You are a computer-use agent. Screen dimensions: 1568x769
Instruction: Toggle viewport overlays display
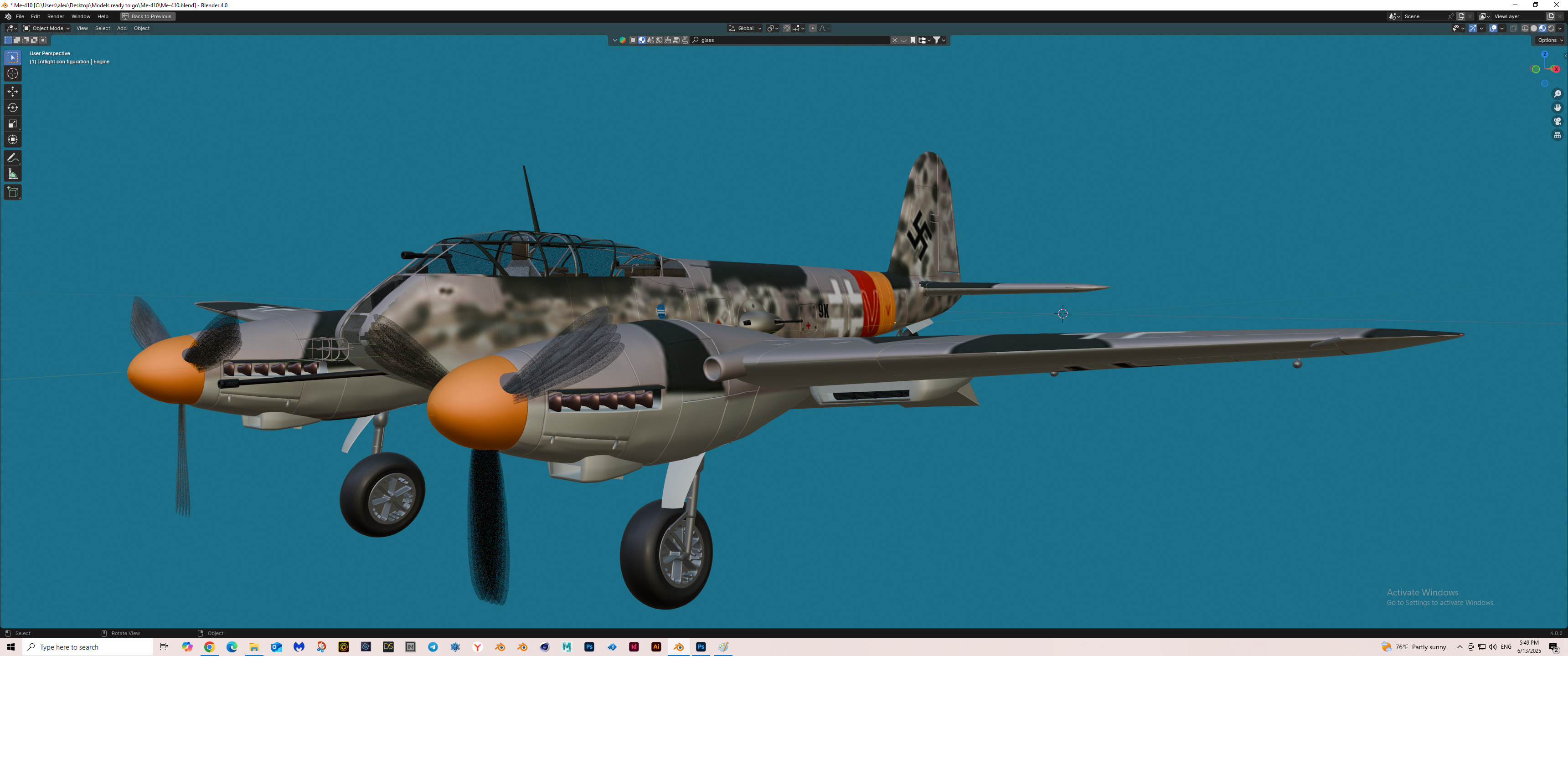(x=1493, y=29)
